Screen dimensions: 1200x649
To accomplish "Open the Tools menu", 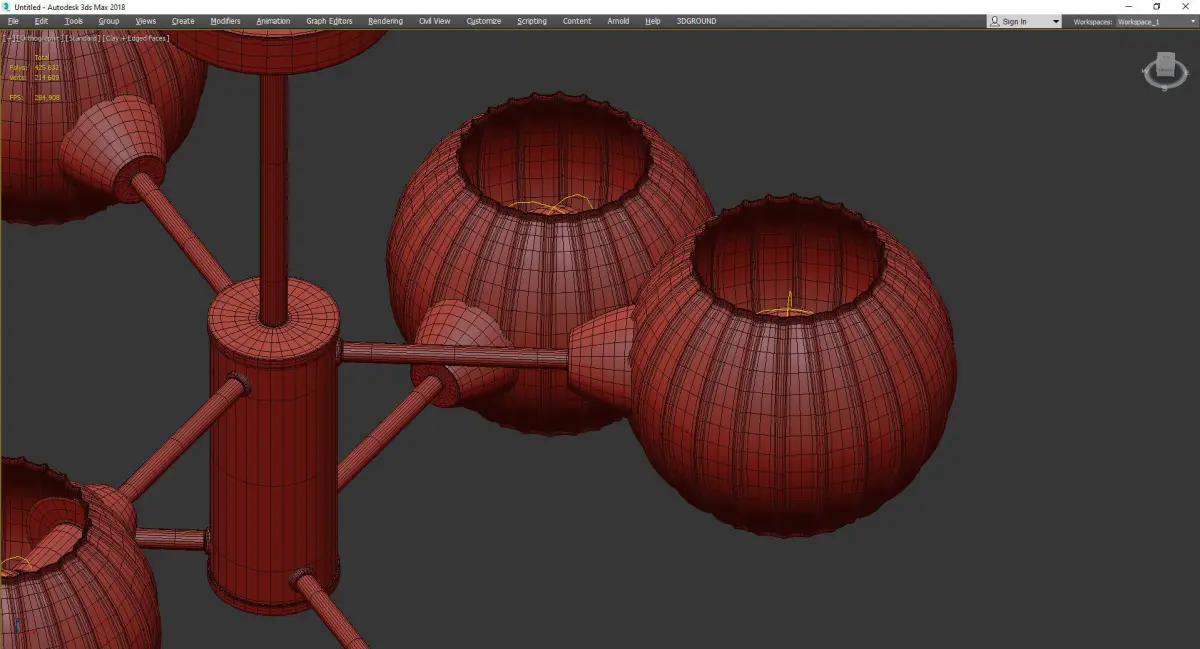I will point(74,21).
